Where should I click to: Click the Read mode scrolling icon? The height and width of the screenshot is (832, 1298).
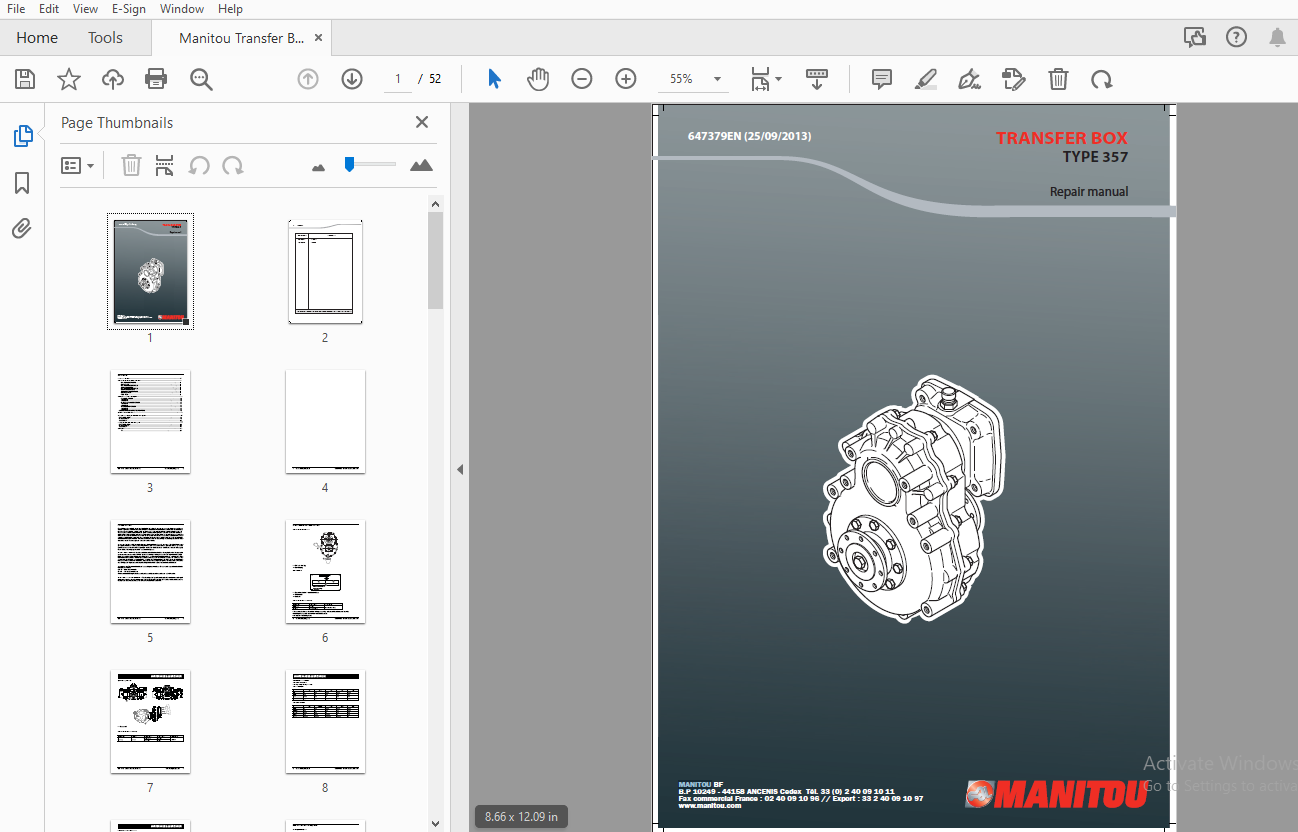(x=817, y=79)
